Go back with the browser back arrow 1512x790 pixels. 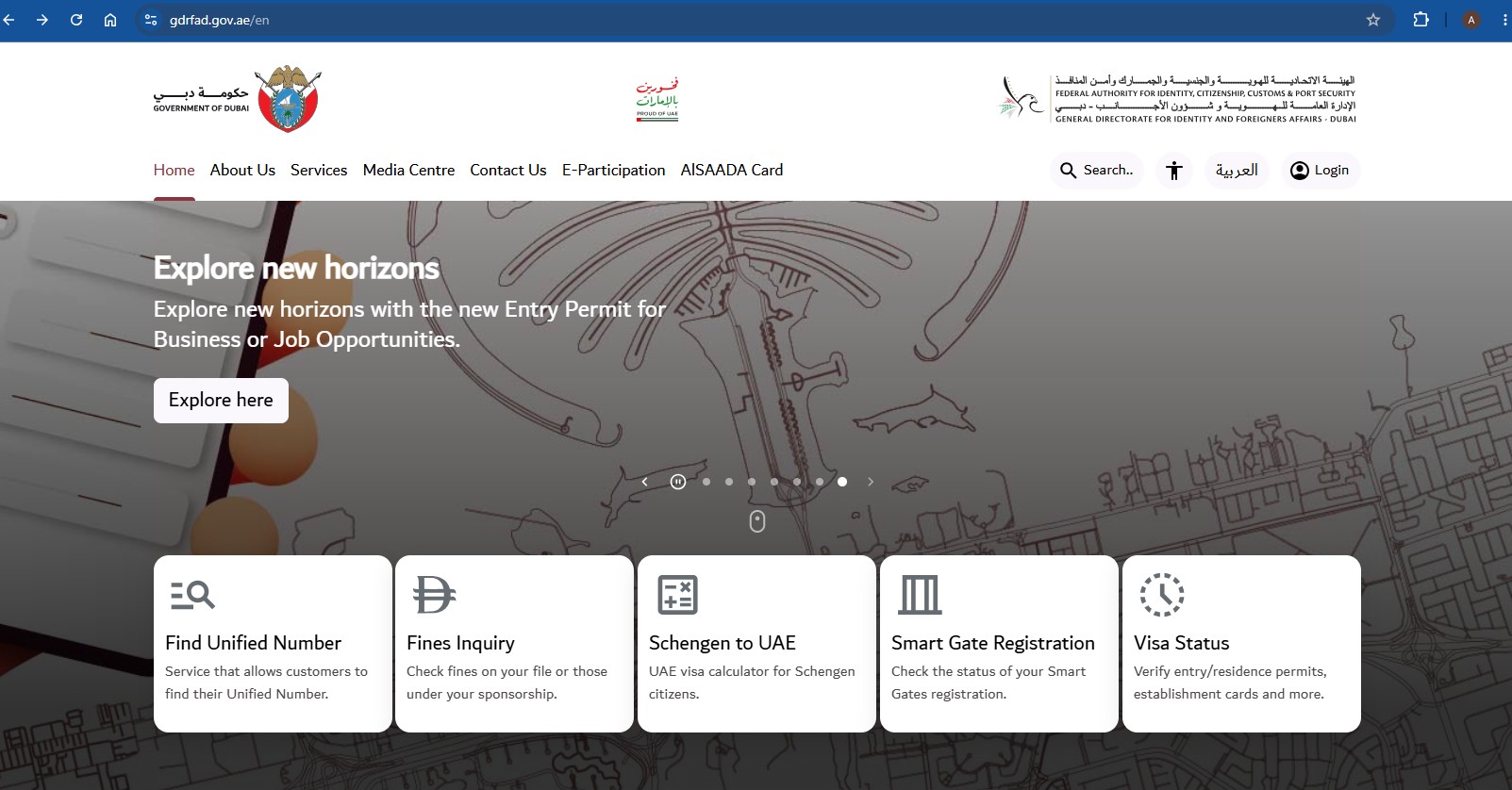[x=8, y=20]
